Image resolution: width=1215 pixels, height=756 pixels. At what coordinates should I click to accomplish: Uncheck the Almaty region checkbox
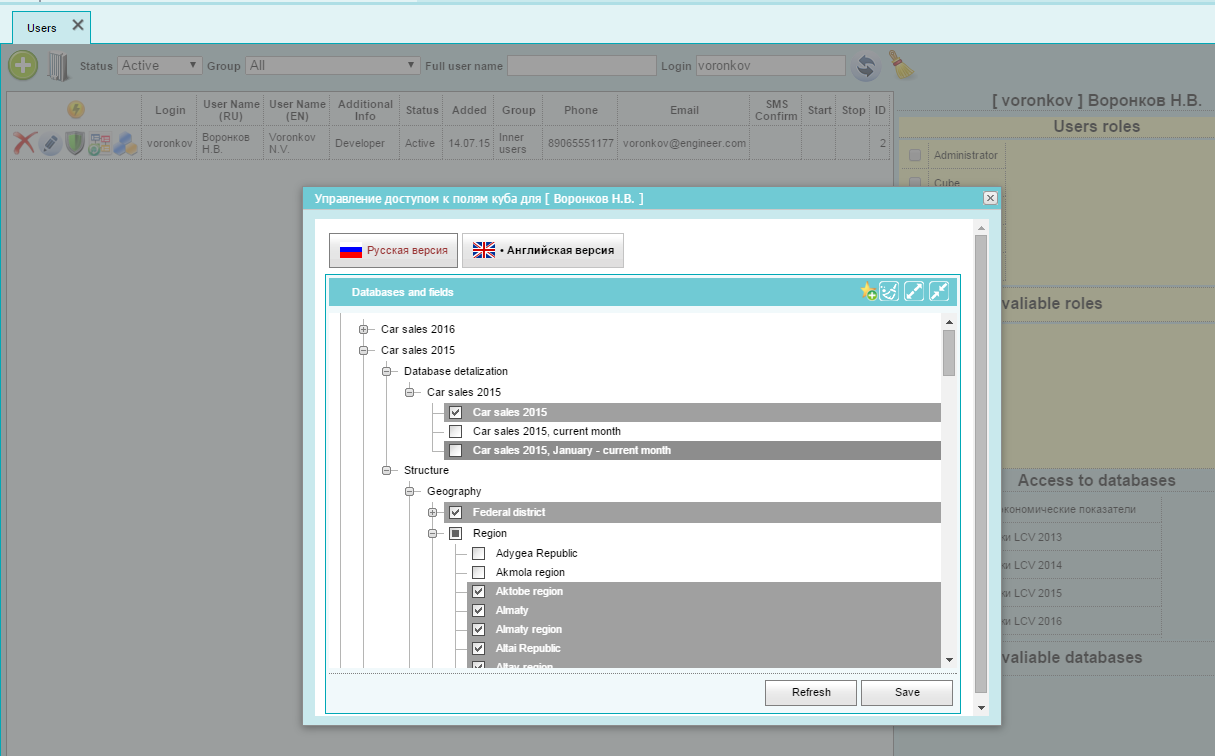(x=478, y=629)
